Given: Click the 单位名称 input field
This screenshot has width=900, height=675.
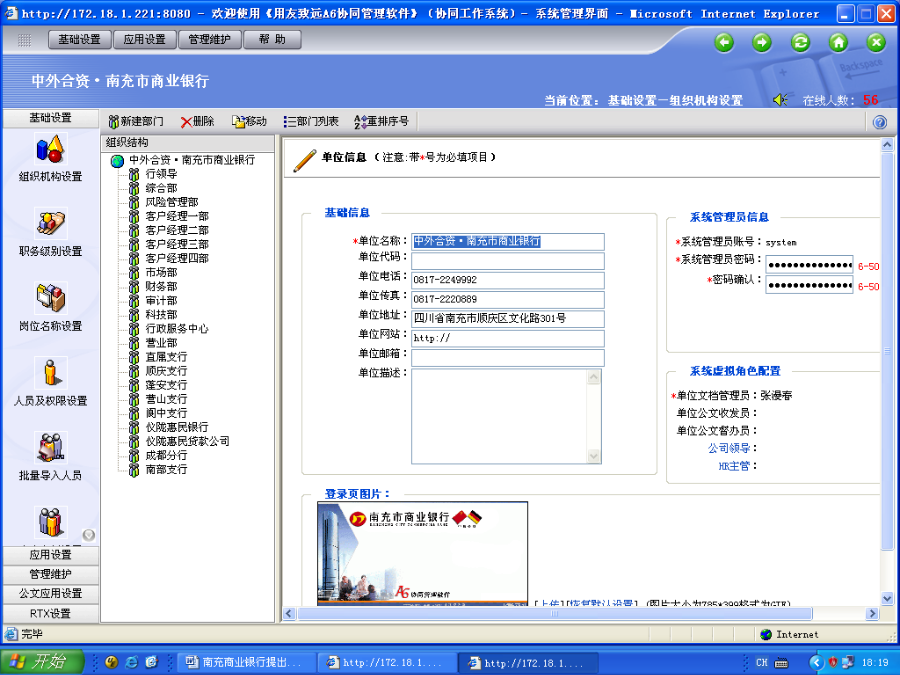Looking at the screenshot, I should (x=507, y=242).
